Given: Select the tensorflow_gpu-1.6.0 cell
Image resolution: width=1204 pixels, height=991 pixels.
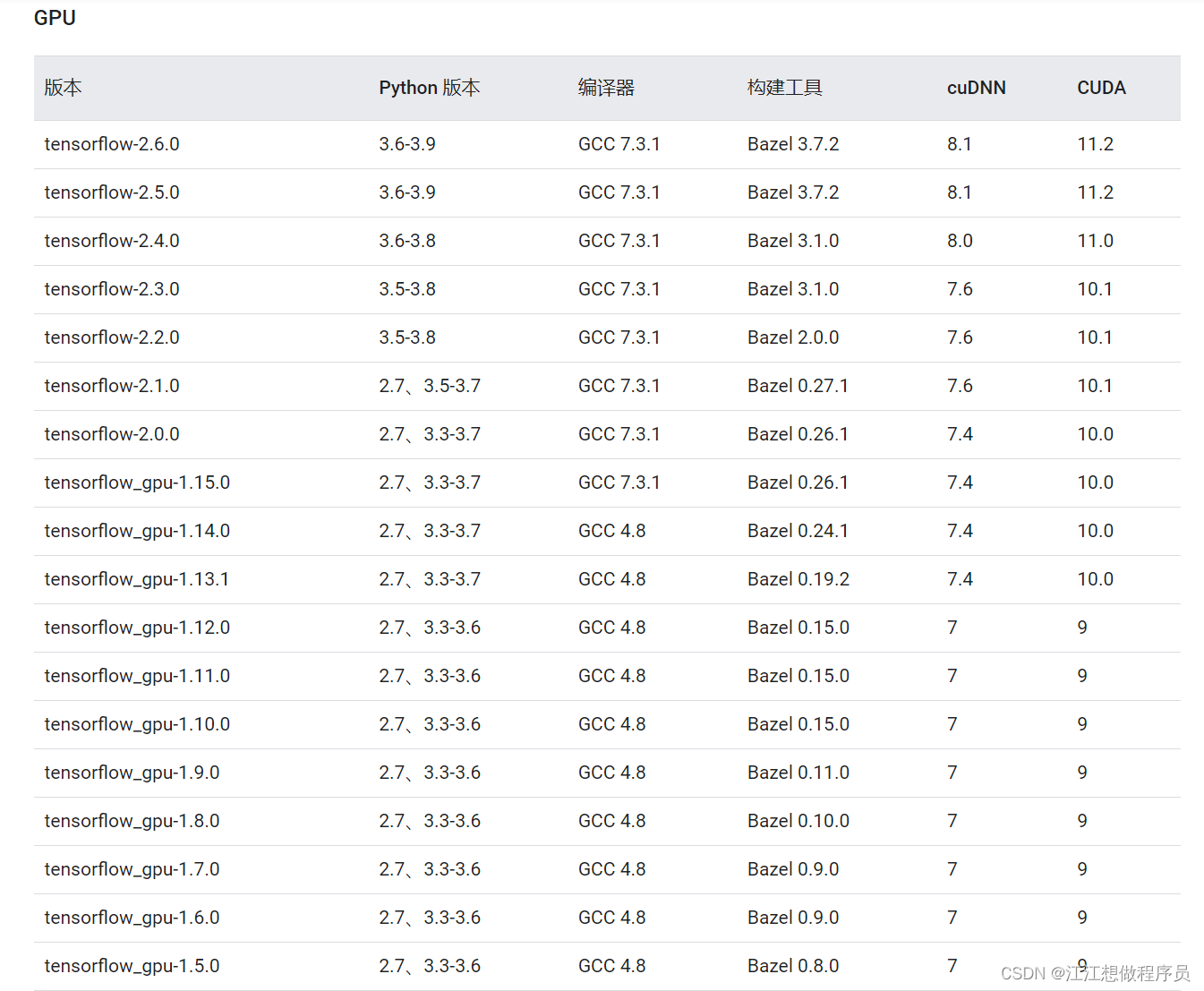Looking at the screenshot, I should 132,918.
